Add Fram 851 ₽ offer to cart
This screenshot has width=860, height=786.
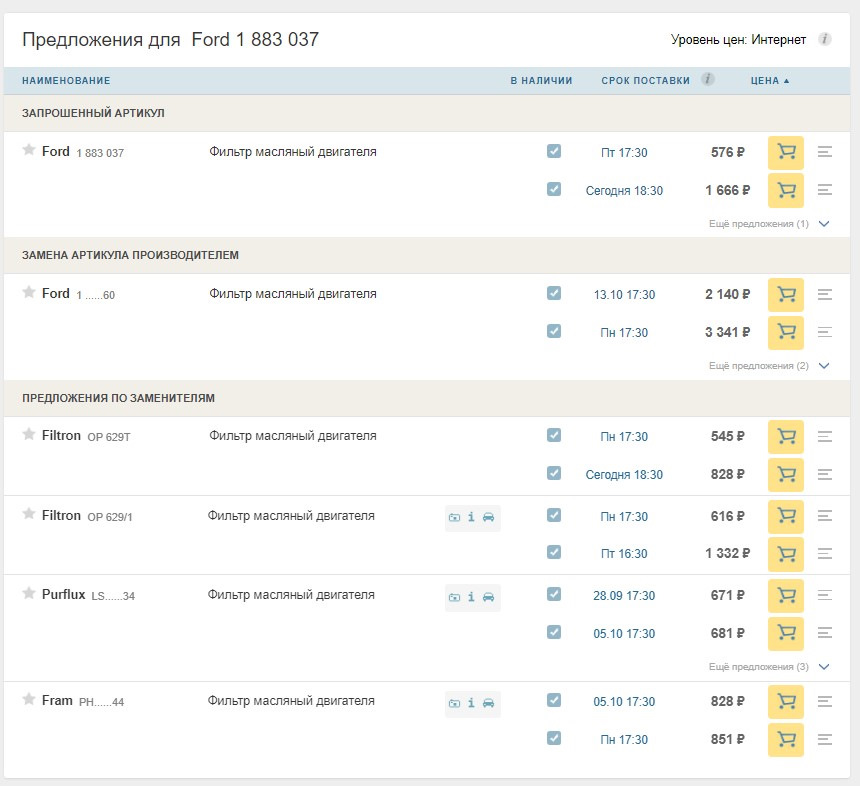click(x=785, y=739)
